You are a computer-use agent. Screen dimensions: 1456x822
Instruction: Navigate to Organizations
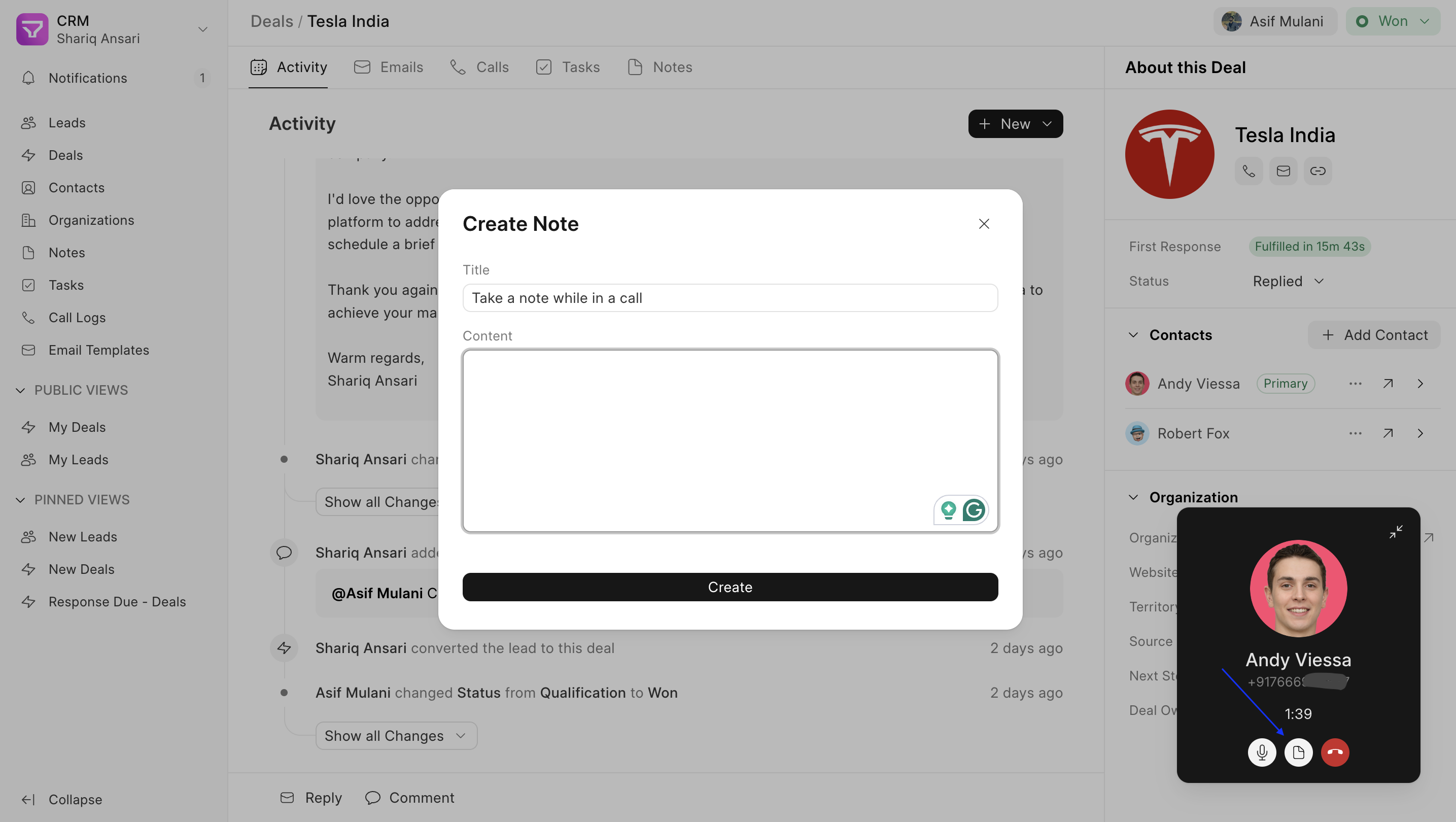click(114, 220)
